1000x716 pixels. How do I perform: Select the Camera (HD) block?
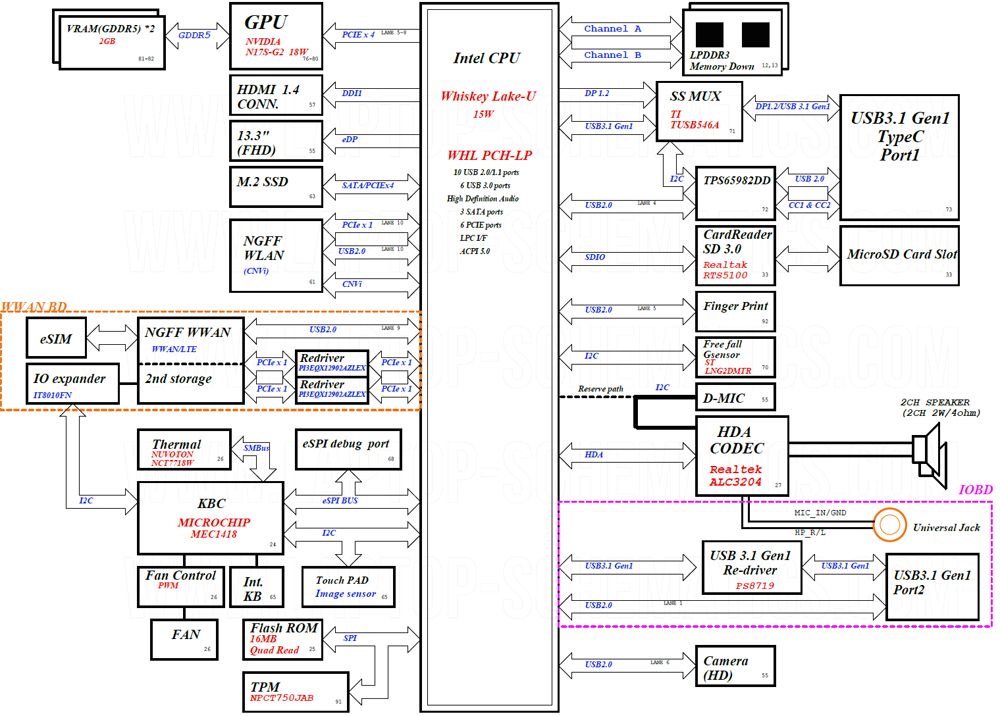point(735,666)
